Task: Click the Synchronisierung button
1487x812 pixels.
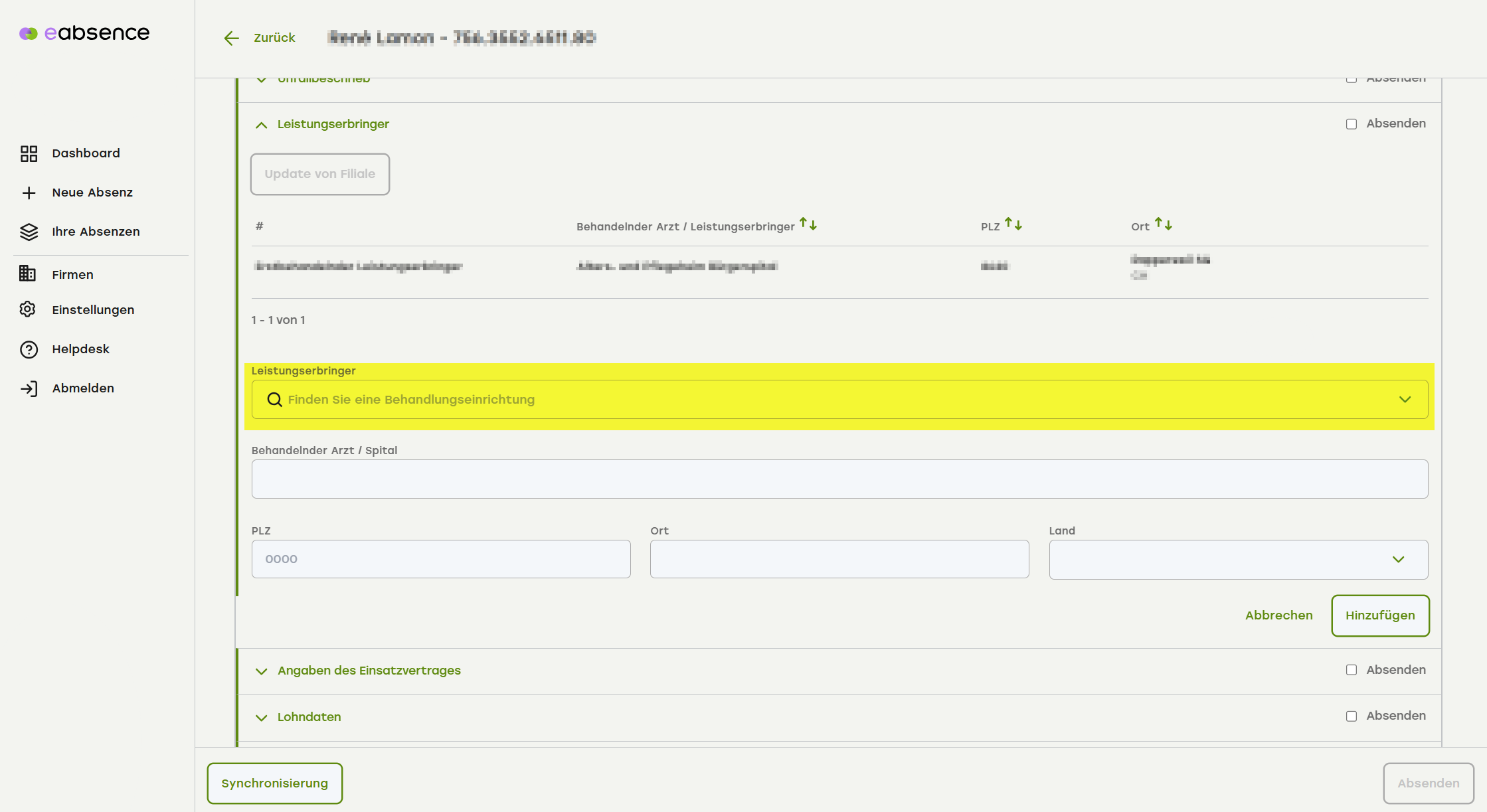Action: [274, 783]
